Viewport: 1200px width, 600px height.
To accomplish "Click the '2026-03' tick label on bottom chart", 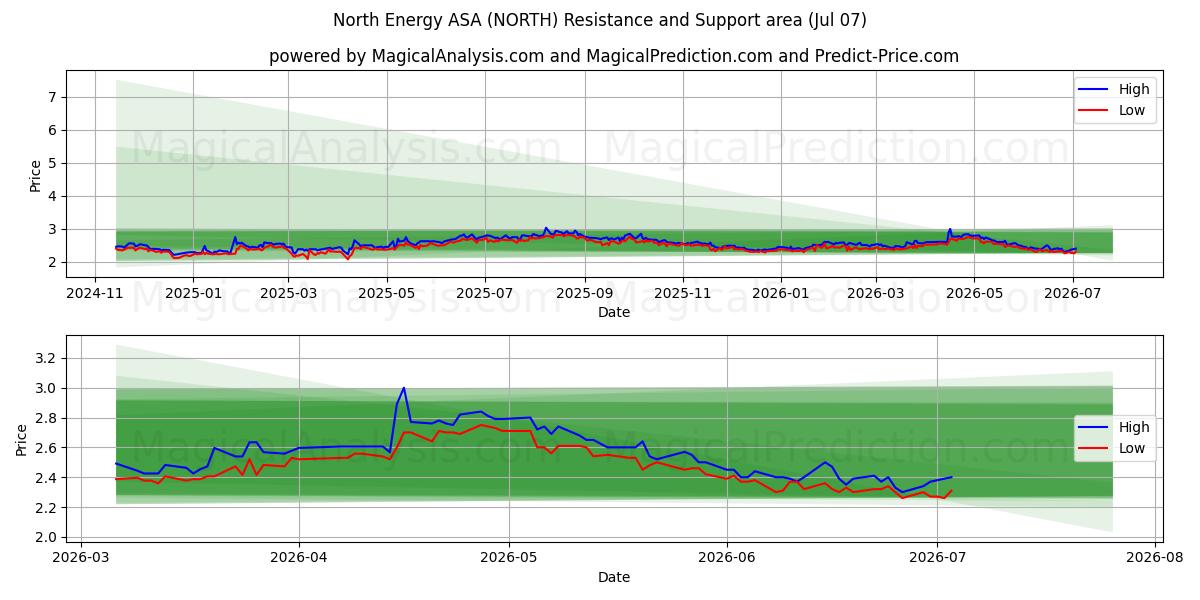I will [x=81, y=559].
